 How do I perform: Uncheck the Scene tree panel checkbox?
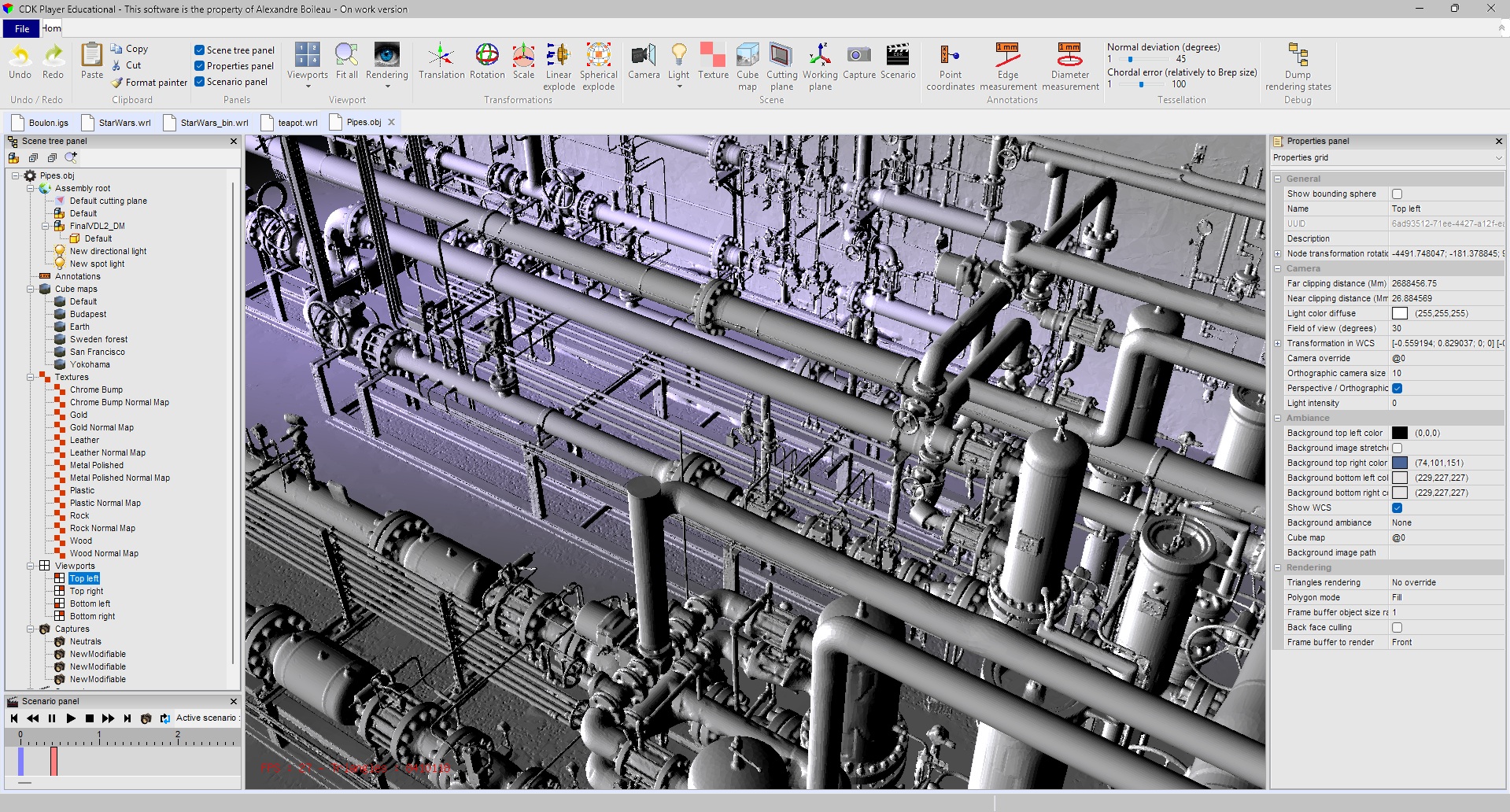(200, 50)
